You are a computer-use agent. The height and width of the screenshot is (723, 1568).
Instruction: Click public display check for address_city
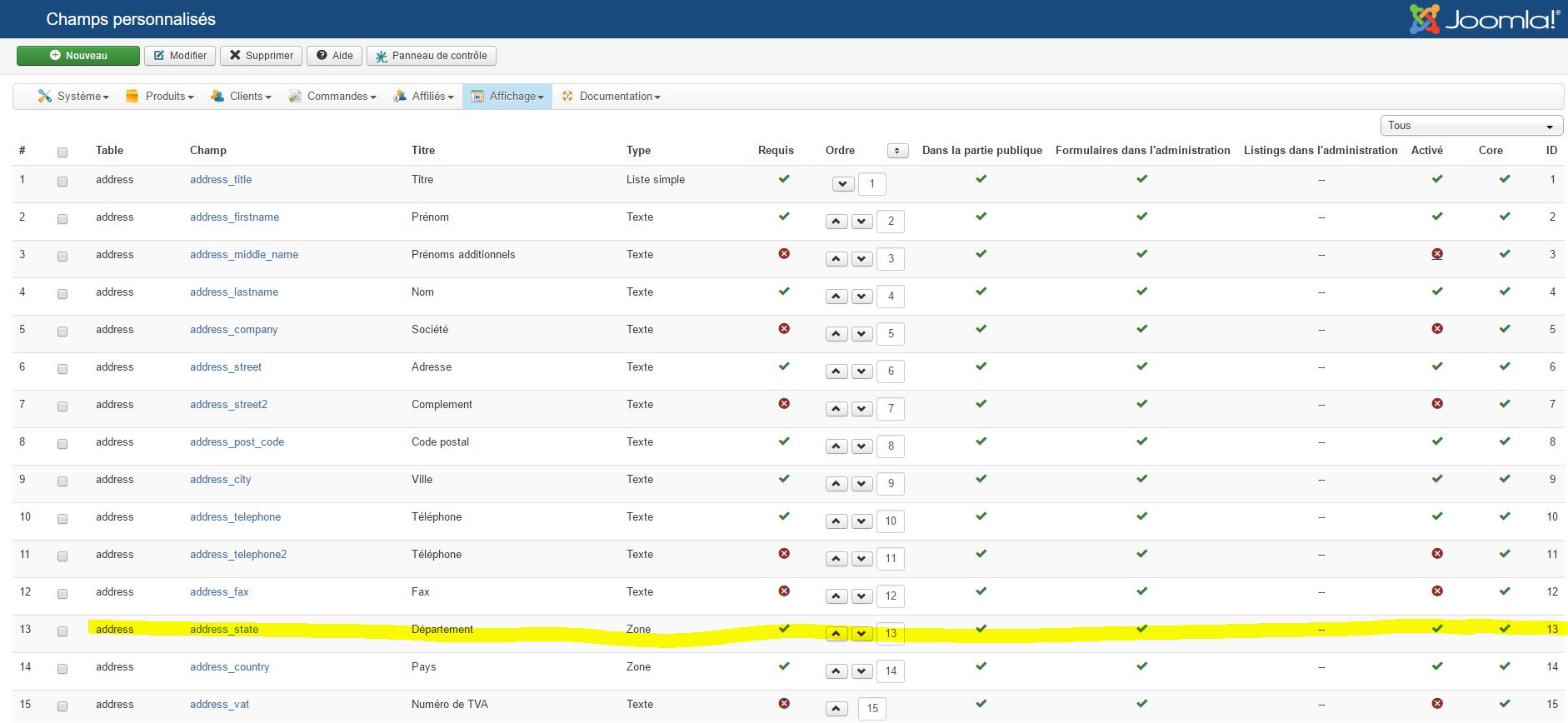pyautogui.click(x=981, y=479)
